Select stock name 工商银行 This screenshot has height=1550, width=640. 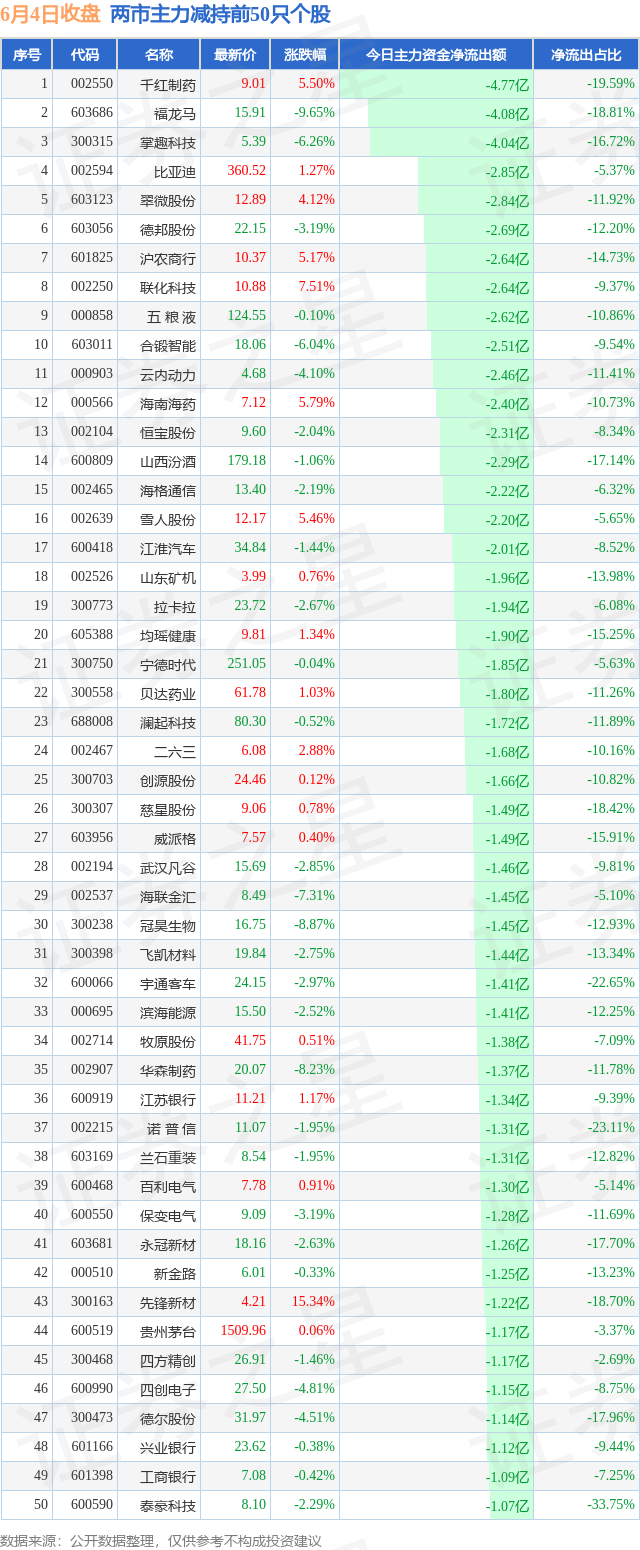point(168,1476)
